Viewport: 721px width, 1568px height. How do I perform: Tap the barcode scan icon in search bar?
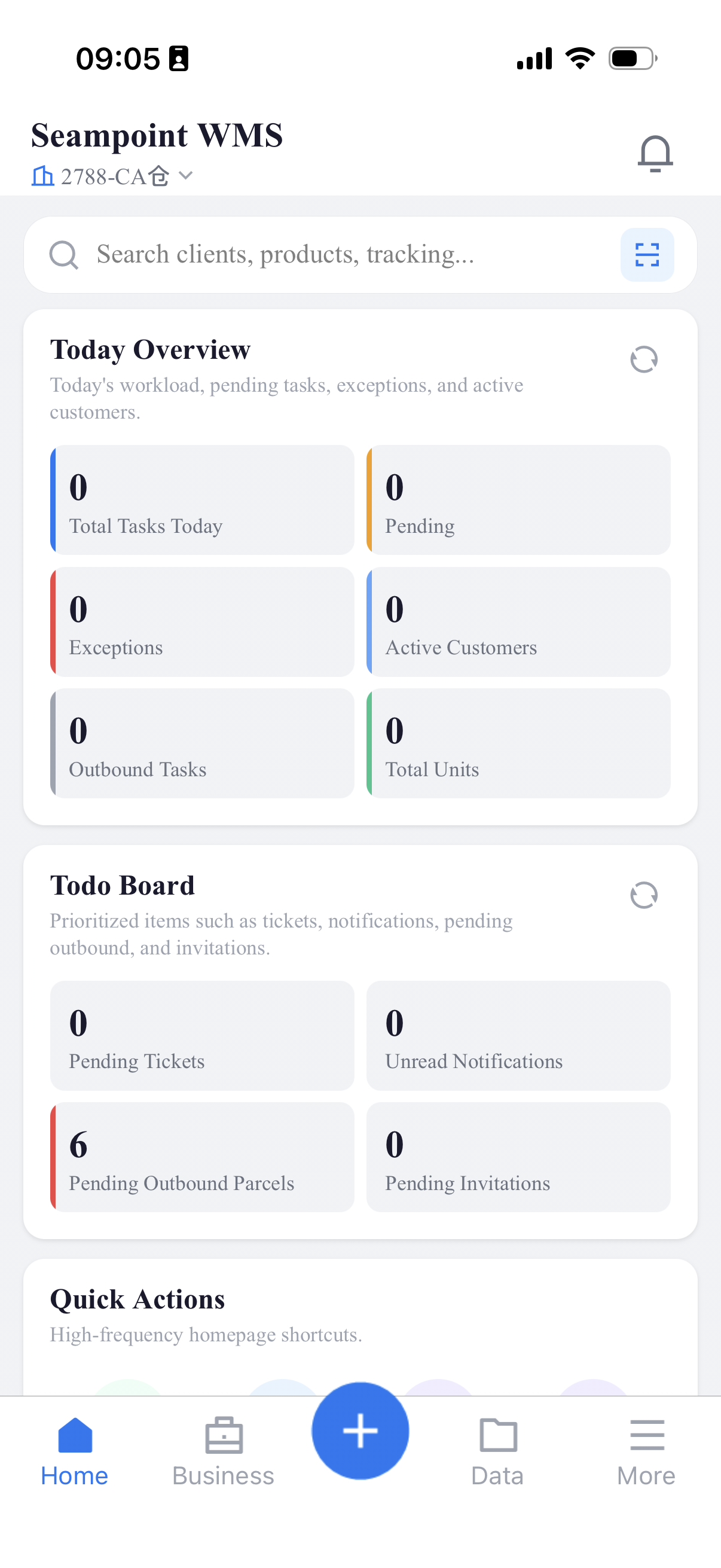pos(647,254)
